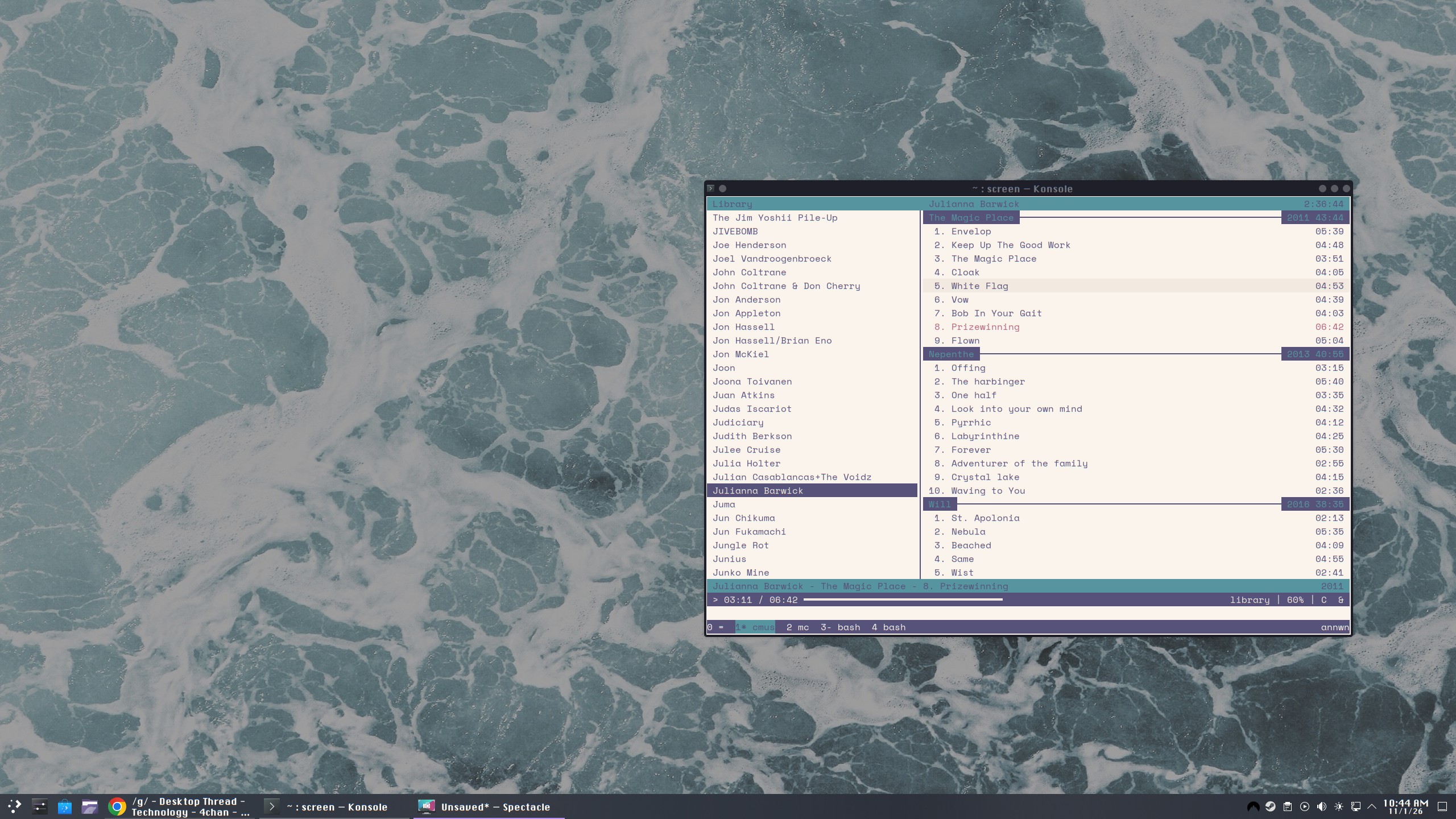1456x819 pixels.
Task: Click the playback progress bar
Action: pos(903,600)
